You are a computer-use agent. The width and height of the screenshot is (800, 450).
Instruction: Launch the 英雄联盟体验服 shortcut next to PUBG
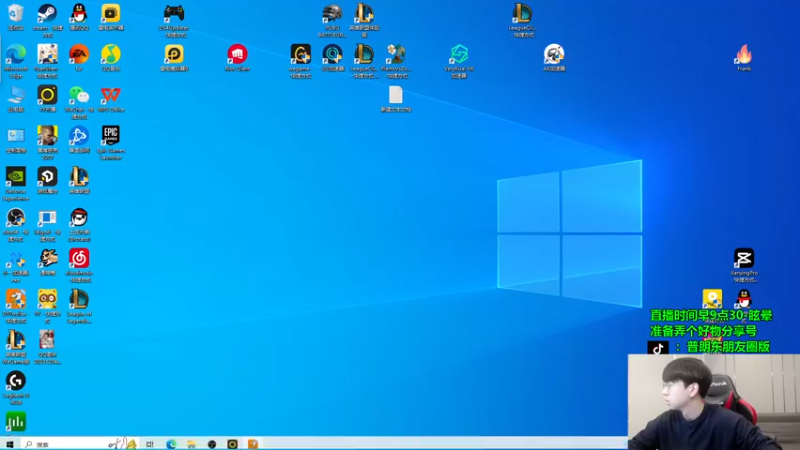tap(364, 13)
